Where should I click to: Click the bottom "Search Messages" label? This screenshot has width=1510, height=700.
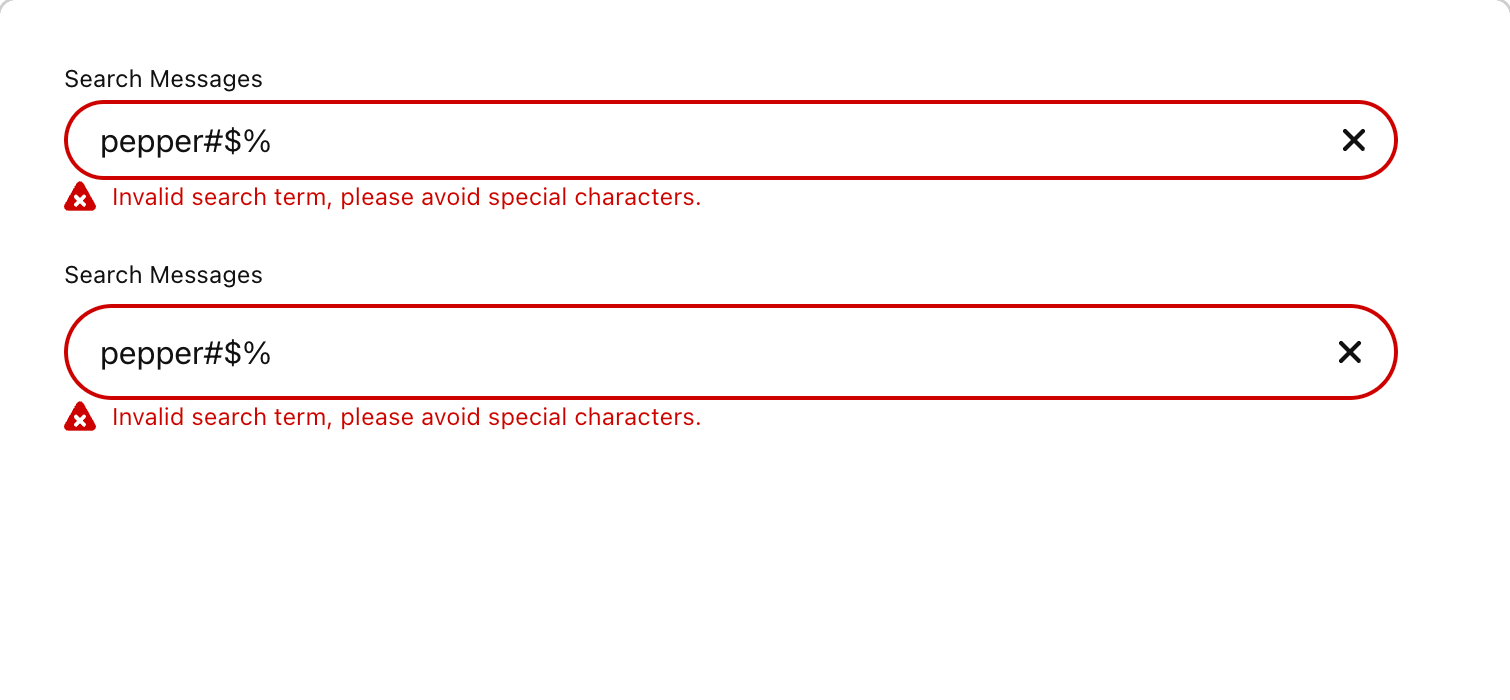click(163, 275)
